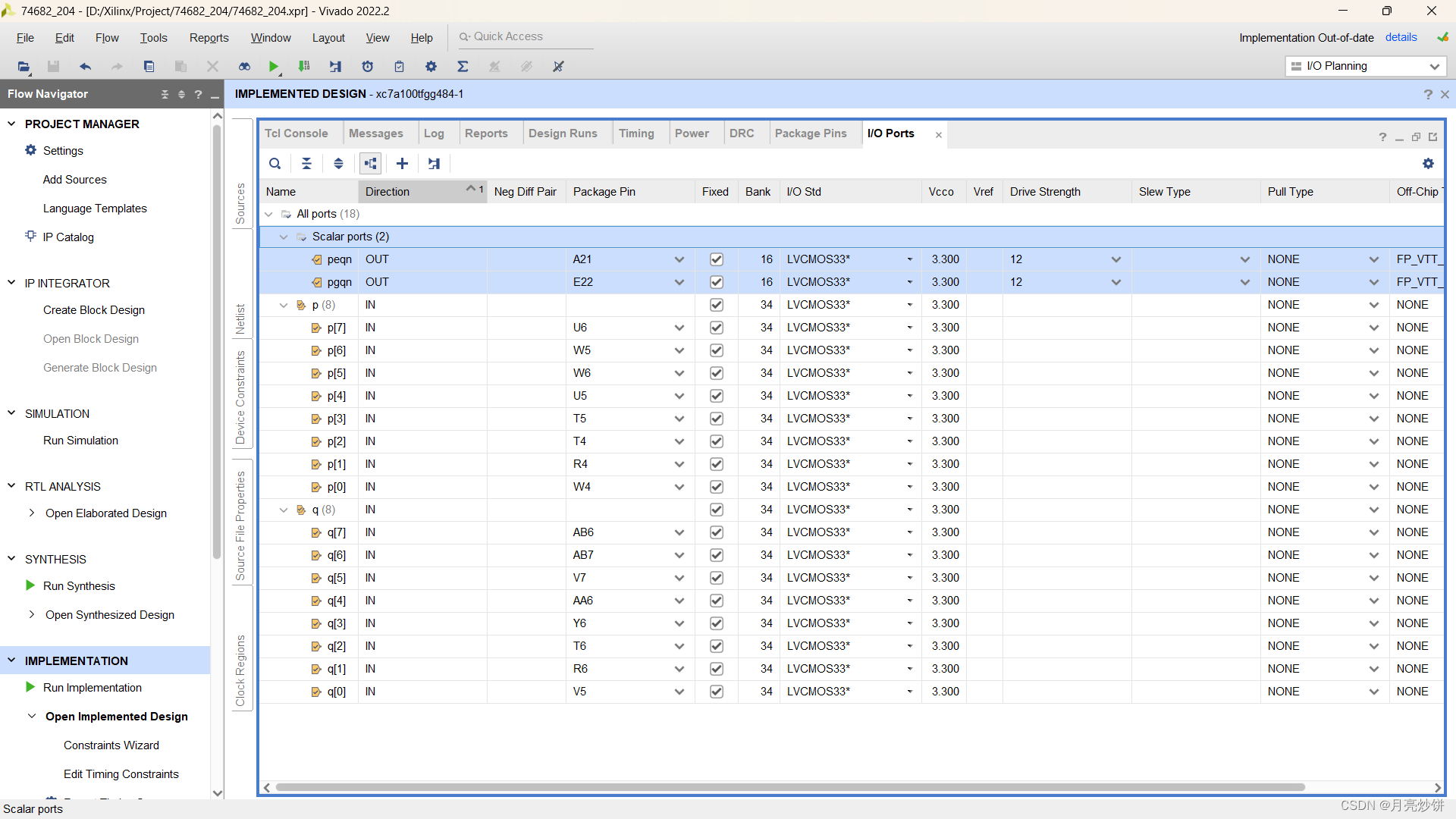Expand the Open Elaborated Design item
Image resolution: width=1456 pixels, height=819 pixels.
[x=31, y=513]
